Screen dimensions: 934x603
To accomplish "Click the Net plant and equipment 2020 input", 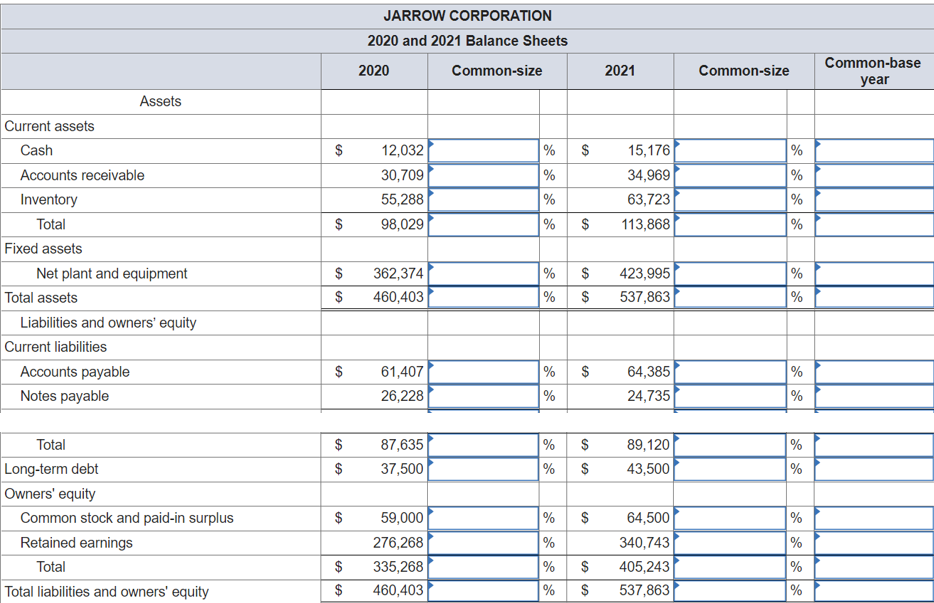I will [483, 273].
